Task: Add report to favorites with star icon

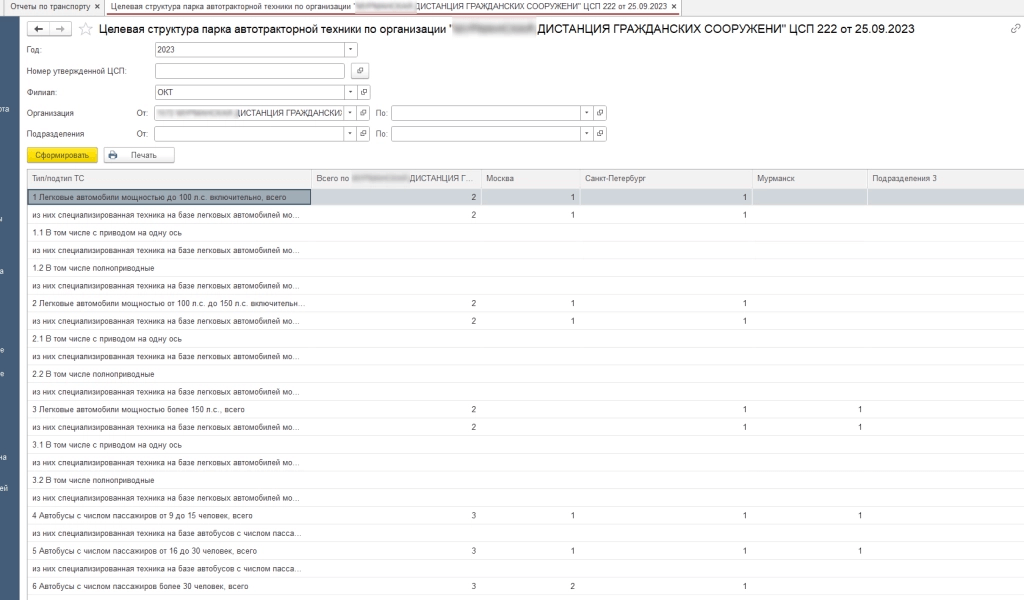Action: click(86, 29)
